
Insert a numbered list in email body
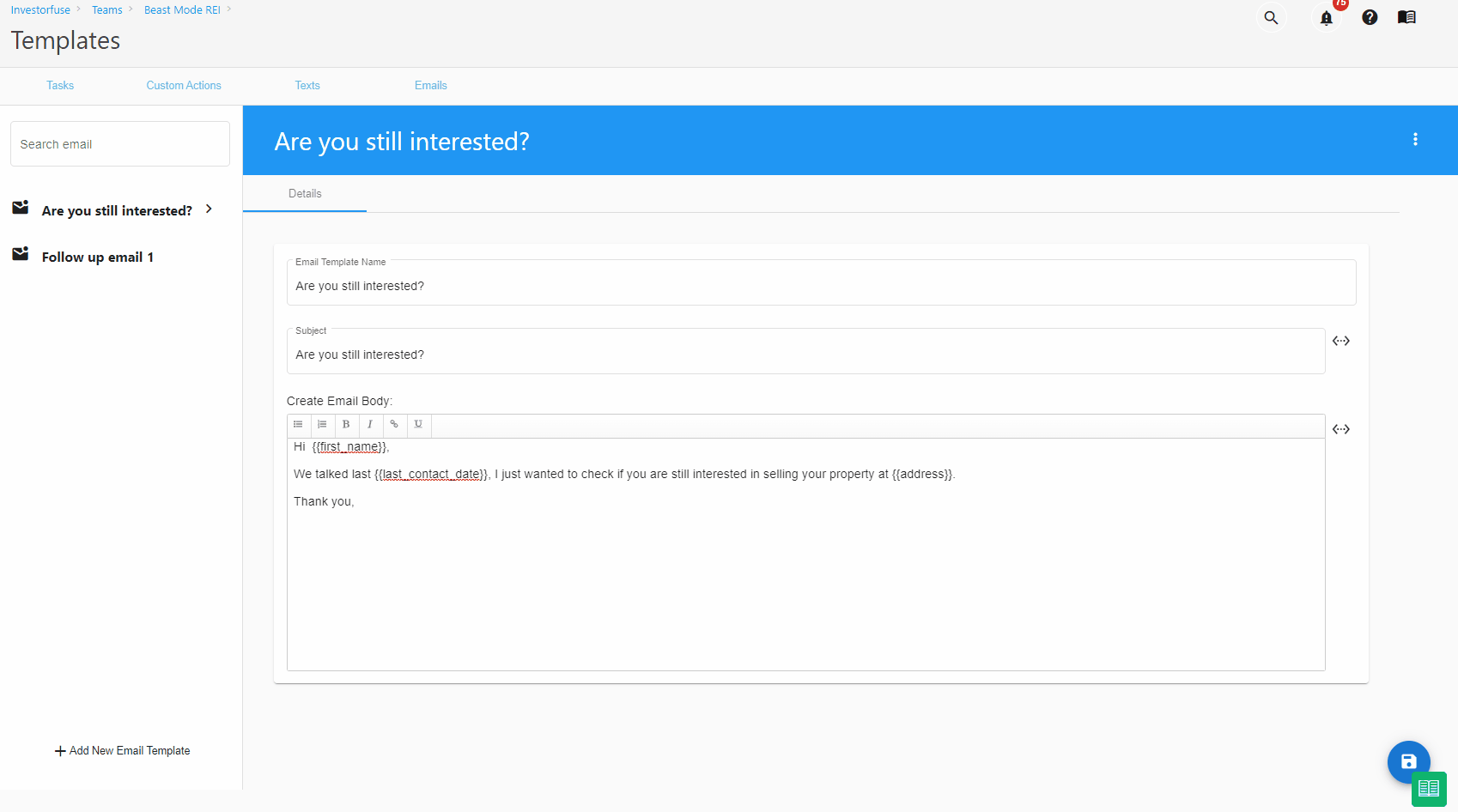pos(322,424)
